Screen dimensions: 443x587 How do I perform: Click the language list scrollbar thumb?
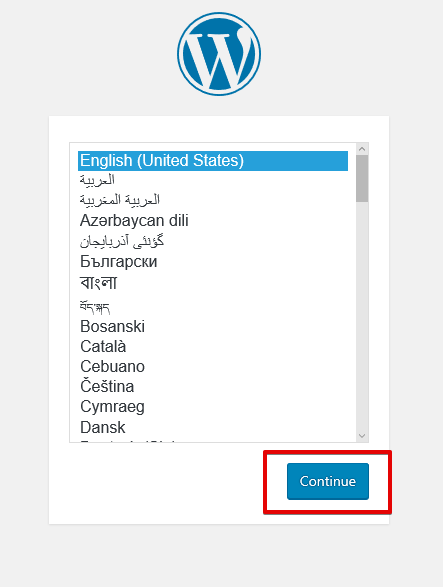tap(362, 179)
